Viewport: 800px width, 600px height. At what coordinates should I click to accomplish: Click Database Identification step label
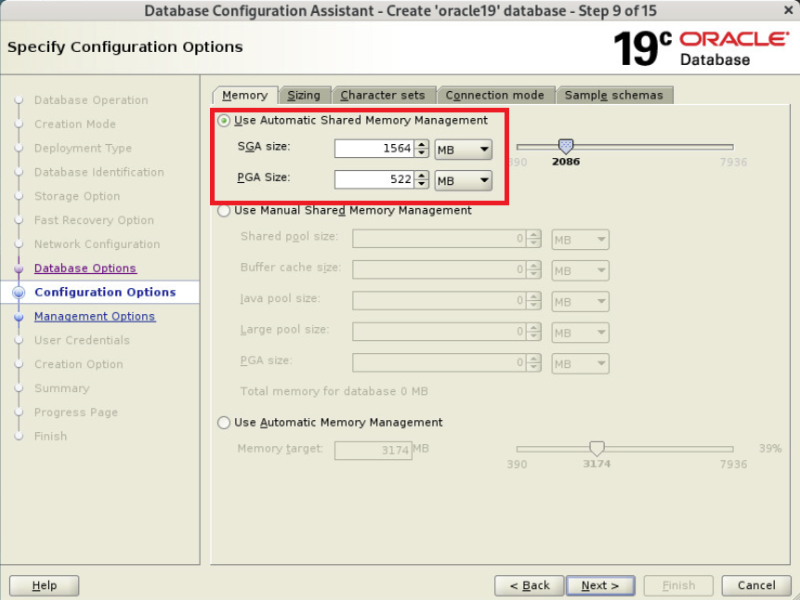tap(99, 172)
